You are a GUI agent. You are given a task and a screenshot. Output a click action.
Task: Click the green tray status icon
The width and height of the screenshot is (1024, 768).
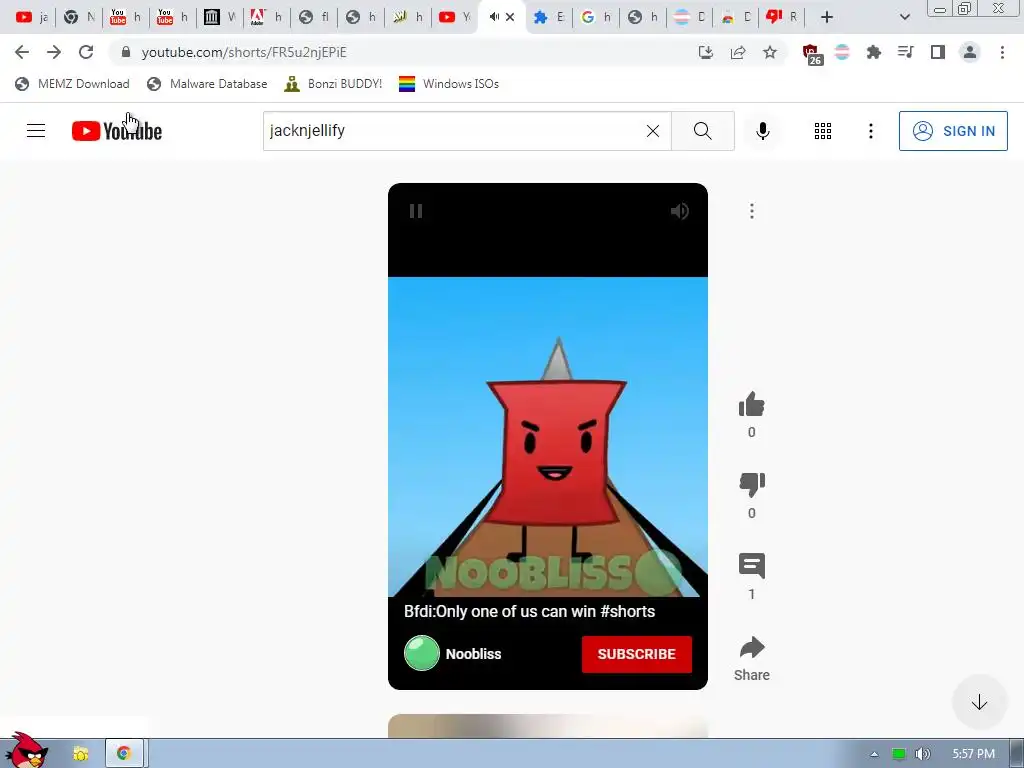click(x=899, y=754)
